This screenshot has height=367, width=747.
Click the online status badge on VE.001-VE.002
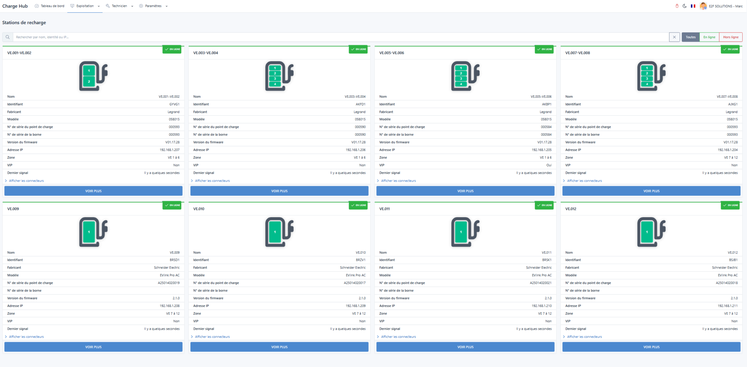[172, 49]
